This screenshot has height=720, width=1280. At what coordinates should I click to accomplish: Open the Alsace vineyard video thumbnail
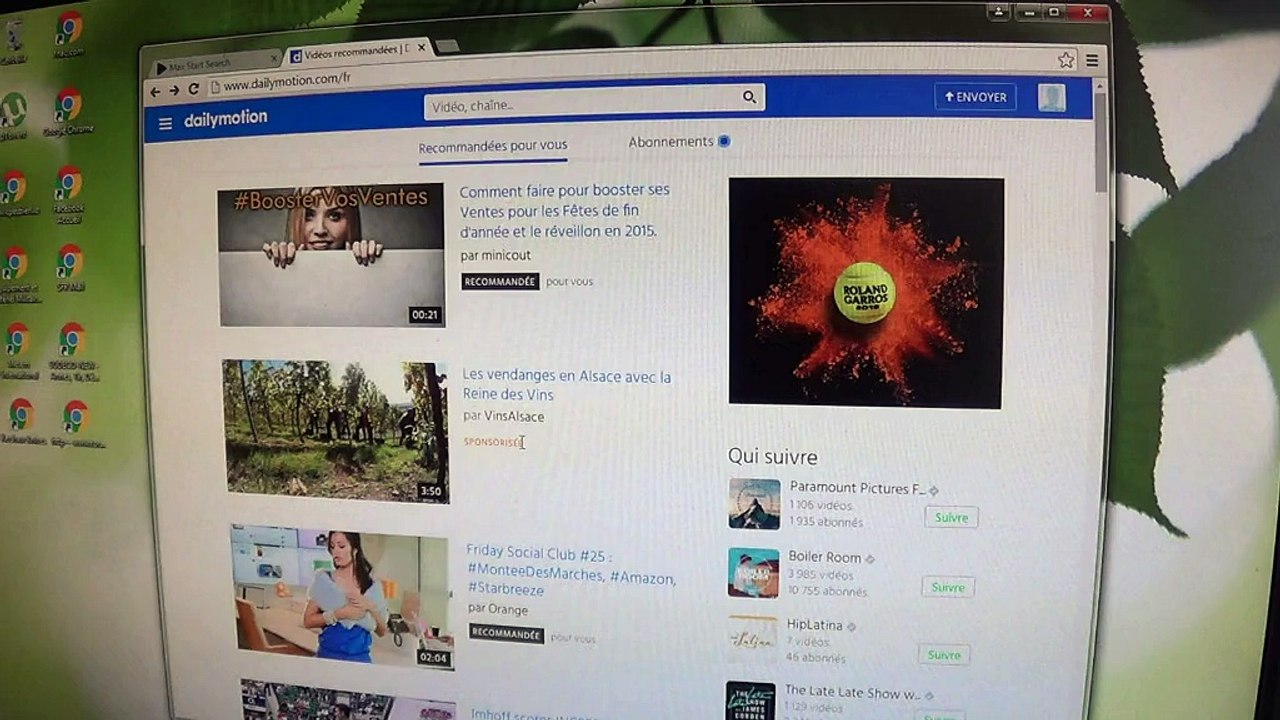(336, 432)
